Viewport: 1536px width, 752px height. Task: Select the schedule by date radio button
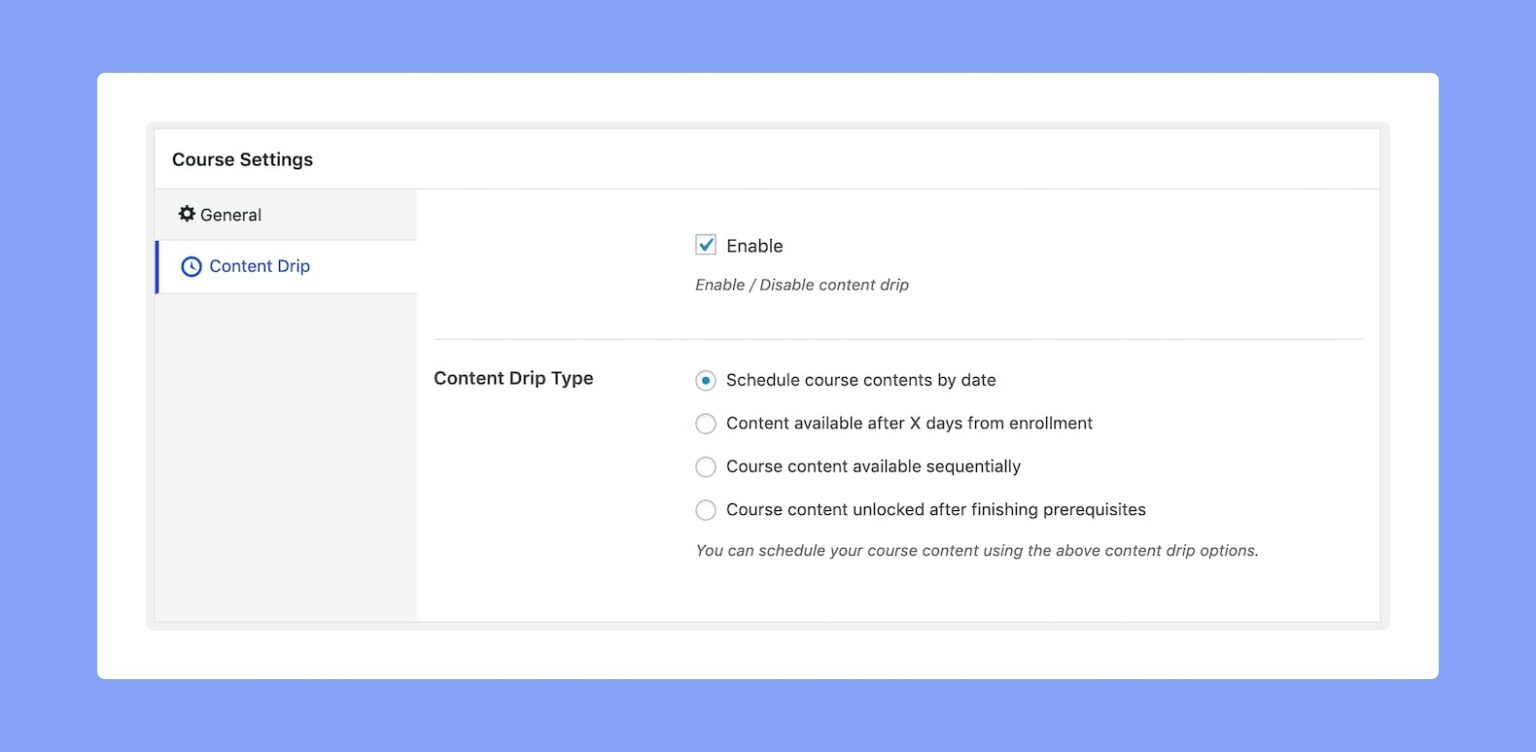(x=706, y=380)
